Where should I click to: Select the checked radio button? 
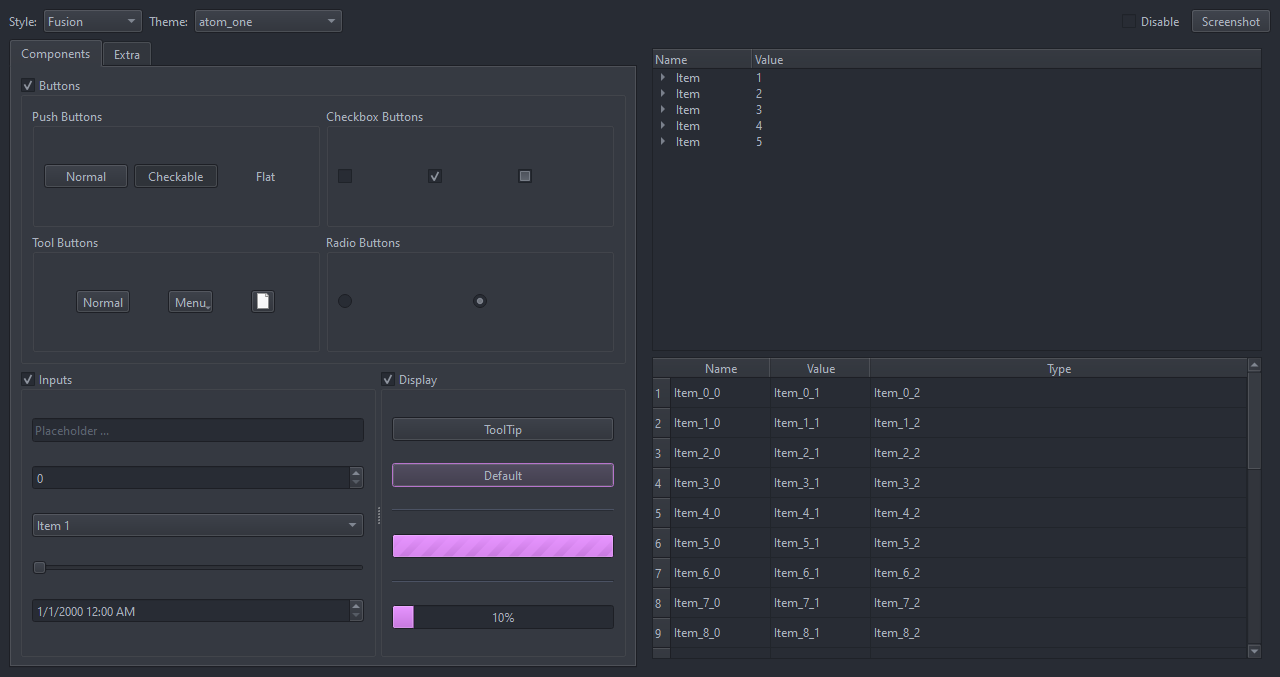[x=480, y=301]
